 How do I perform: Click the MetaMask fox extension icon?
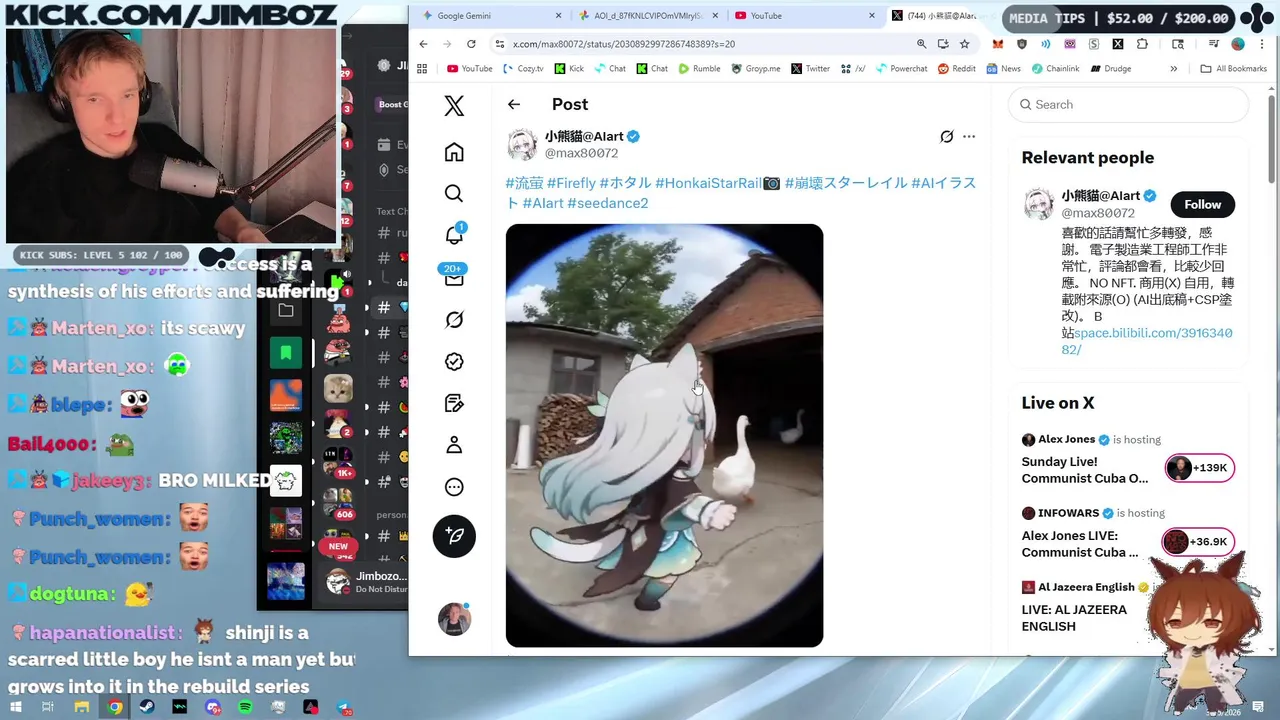998,44
